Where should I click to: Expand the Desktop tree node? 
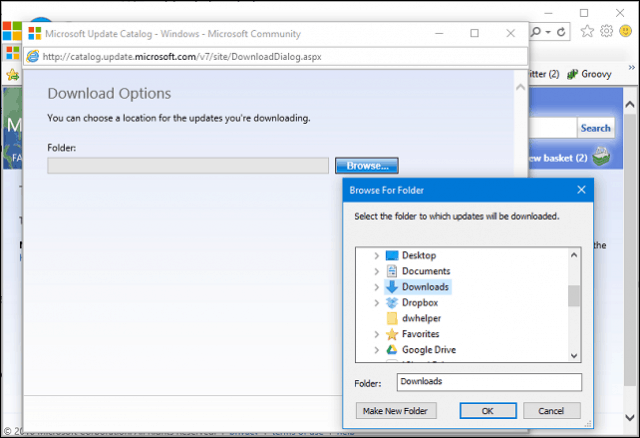376,256
